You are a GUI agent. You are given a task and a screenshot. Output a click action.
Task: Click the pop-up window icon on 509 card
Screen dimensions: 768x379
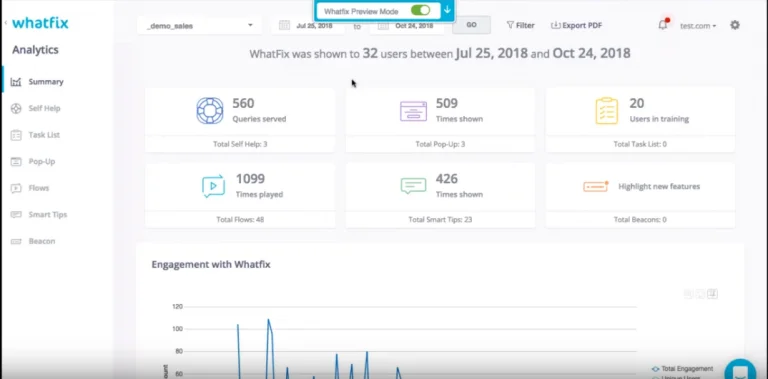[x=413, y=111]
